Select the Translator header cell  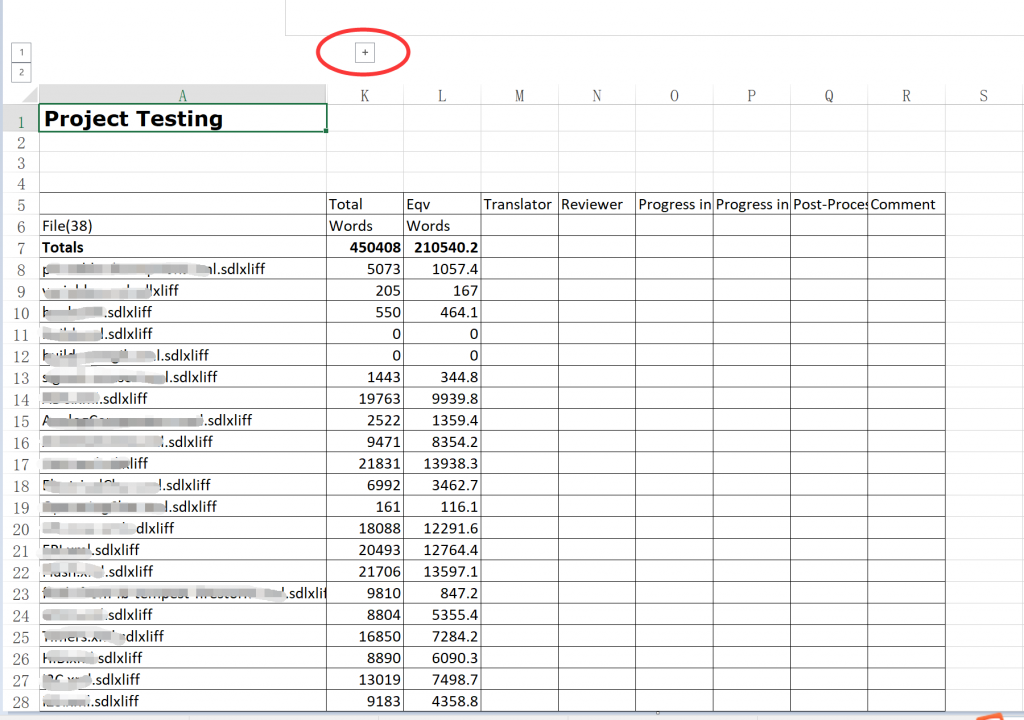519,204
